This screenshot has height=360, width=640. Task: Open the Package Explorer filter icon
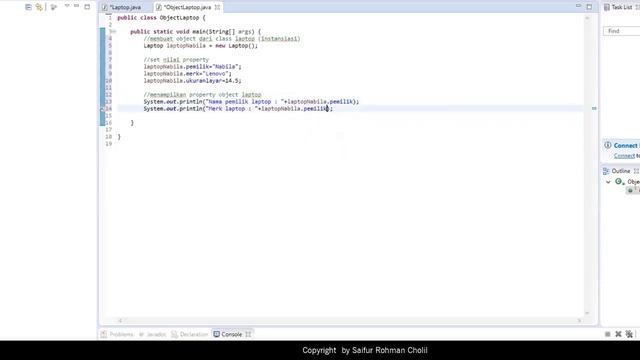click(x=53, y=7)
